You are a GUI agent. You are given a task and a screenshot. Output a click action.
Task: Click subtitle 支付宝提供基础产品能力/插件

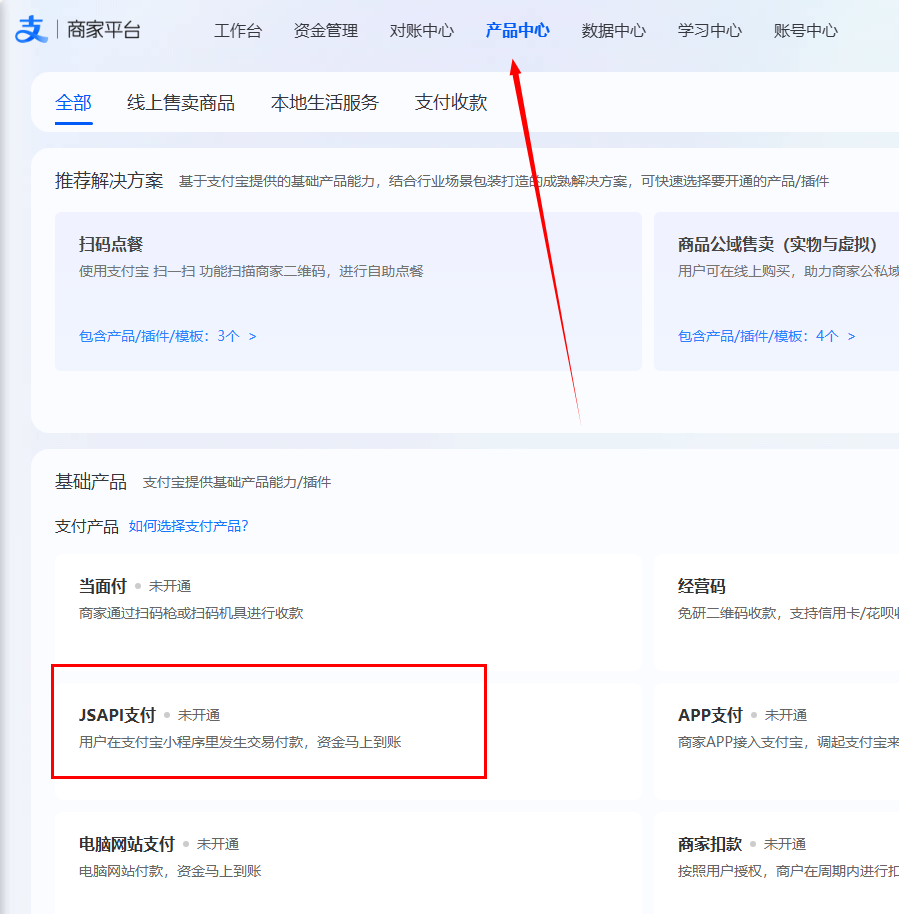click(237, 483)
